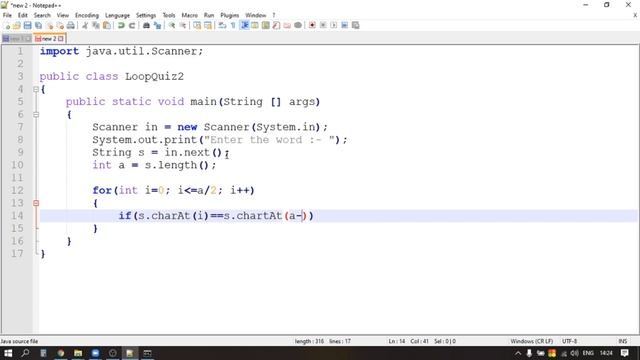Viewport: 640px width, 360px height.
Task: Click the volume speaker tray icon
Action: (575, 353)
